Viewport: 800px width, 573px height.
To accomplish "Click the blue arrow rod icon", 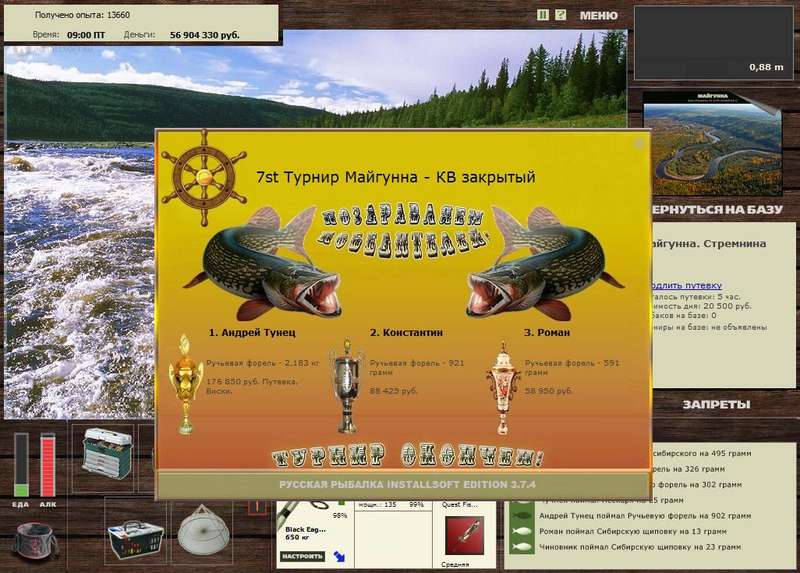I will [x=339, y=556].
